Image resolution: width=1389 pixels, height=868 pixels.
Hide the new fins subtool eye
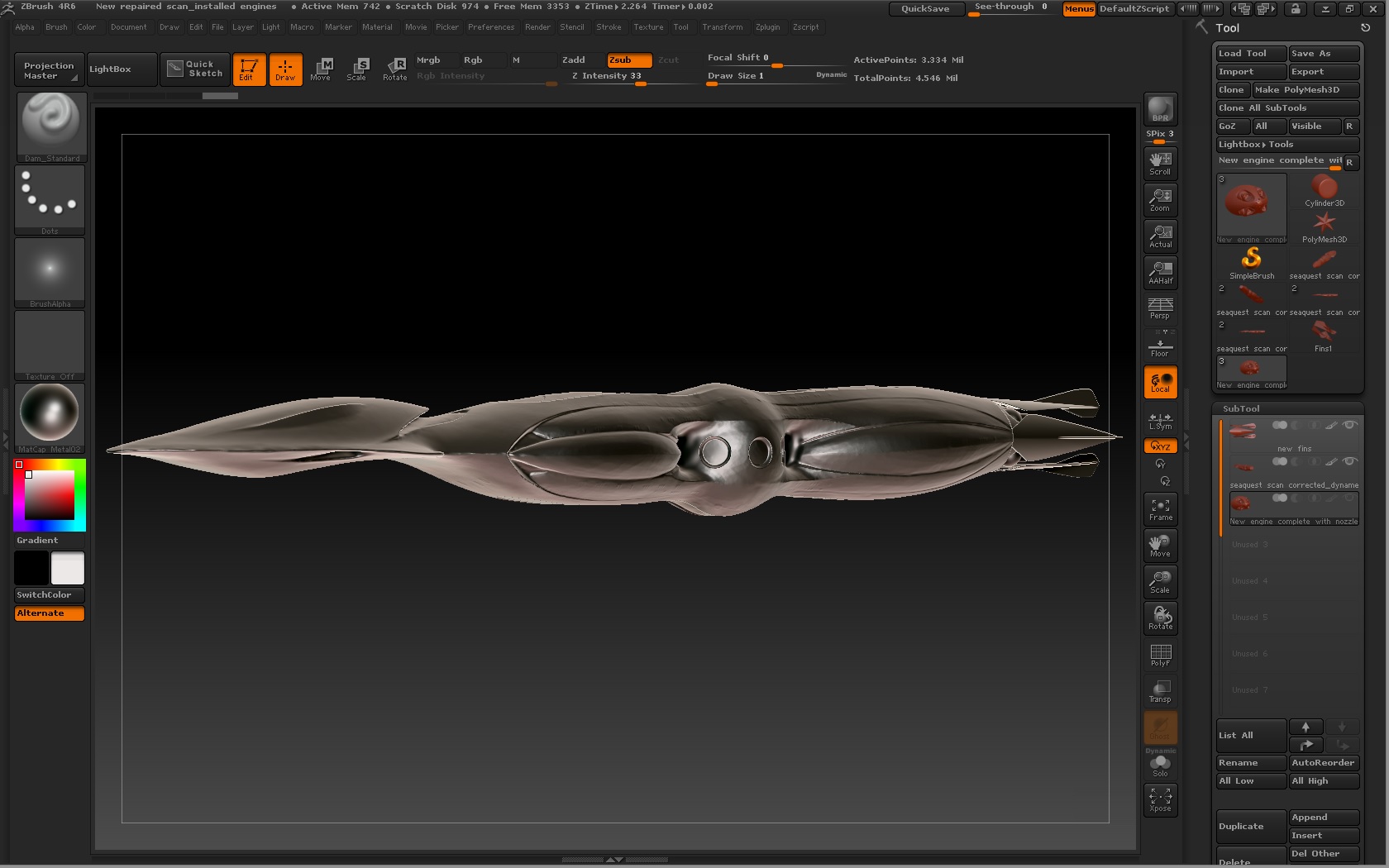pos(1349,426)
